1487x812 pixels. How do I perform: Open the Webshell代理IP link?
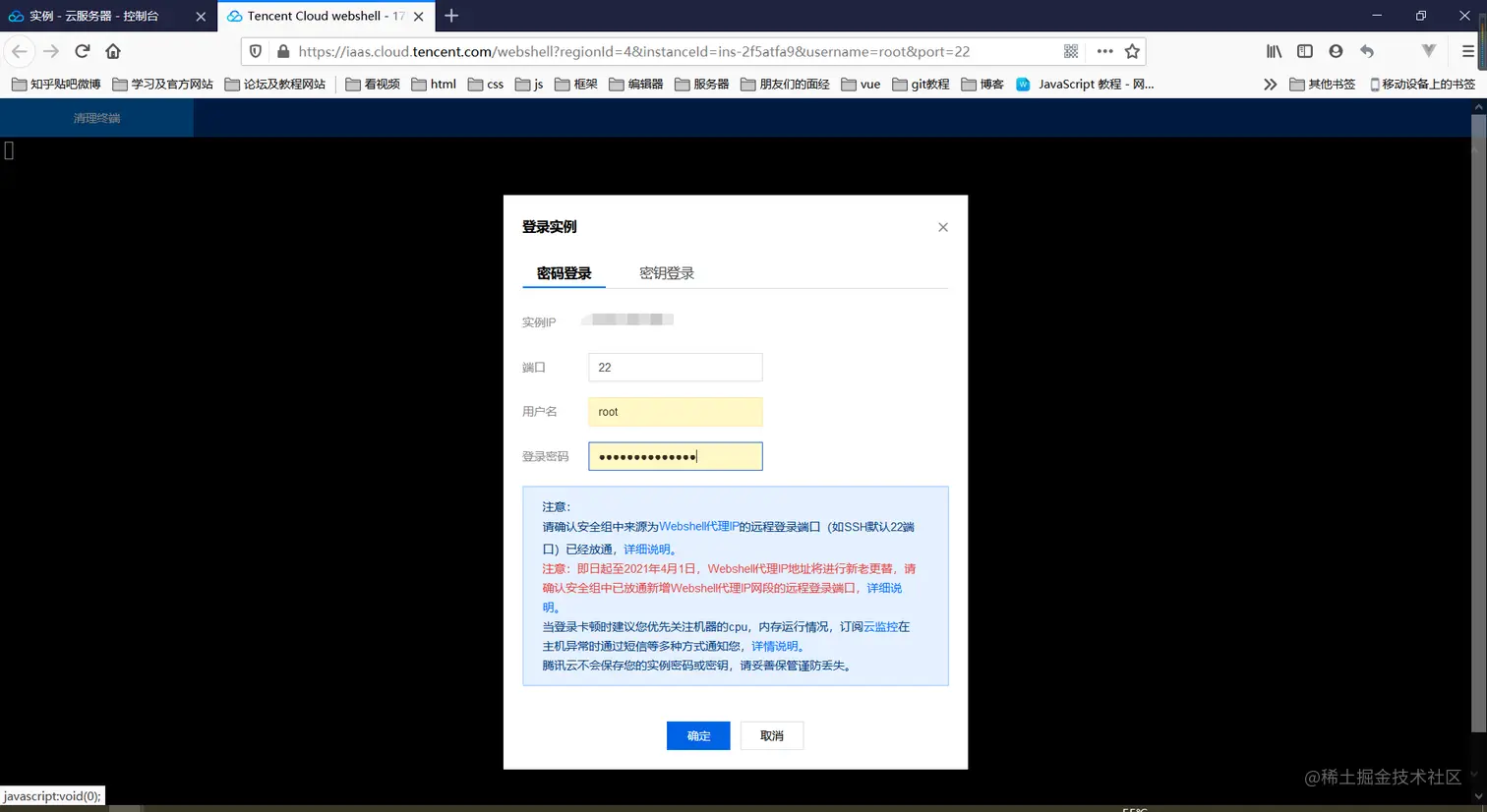pos(698,527)
